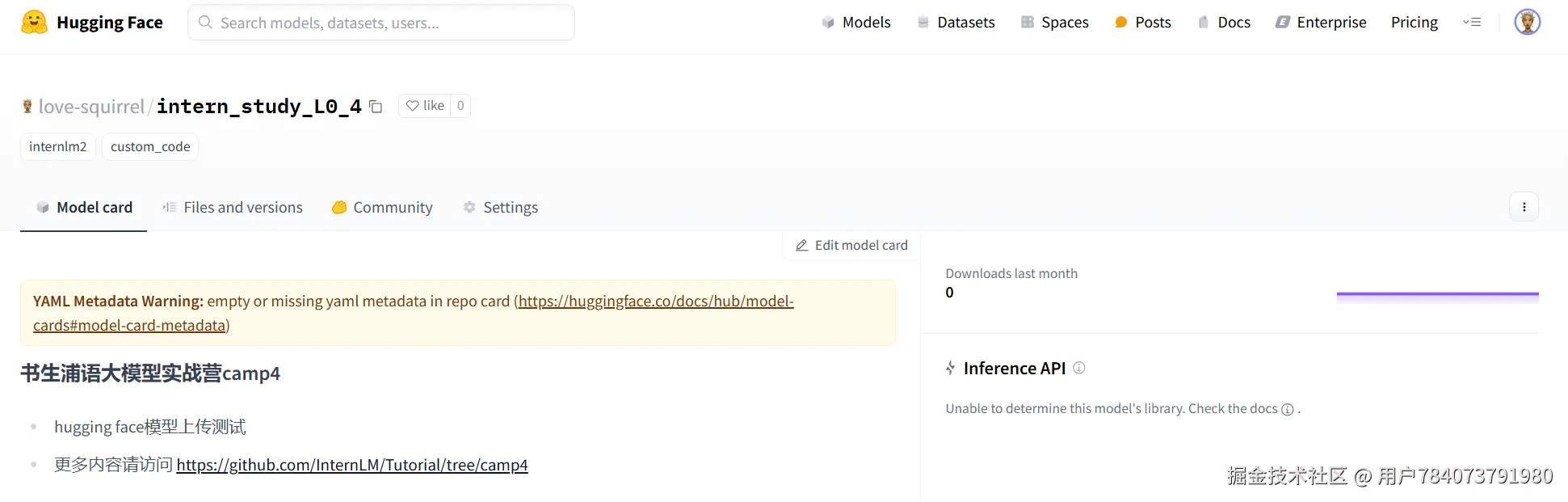The image size is (1568, 502).
Task: Click the Edit model card button
Action: tap(851, 245)
